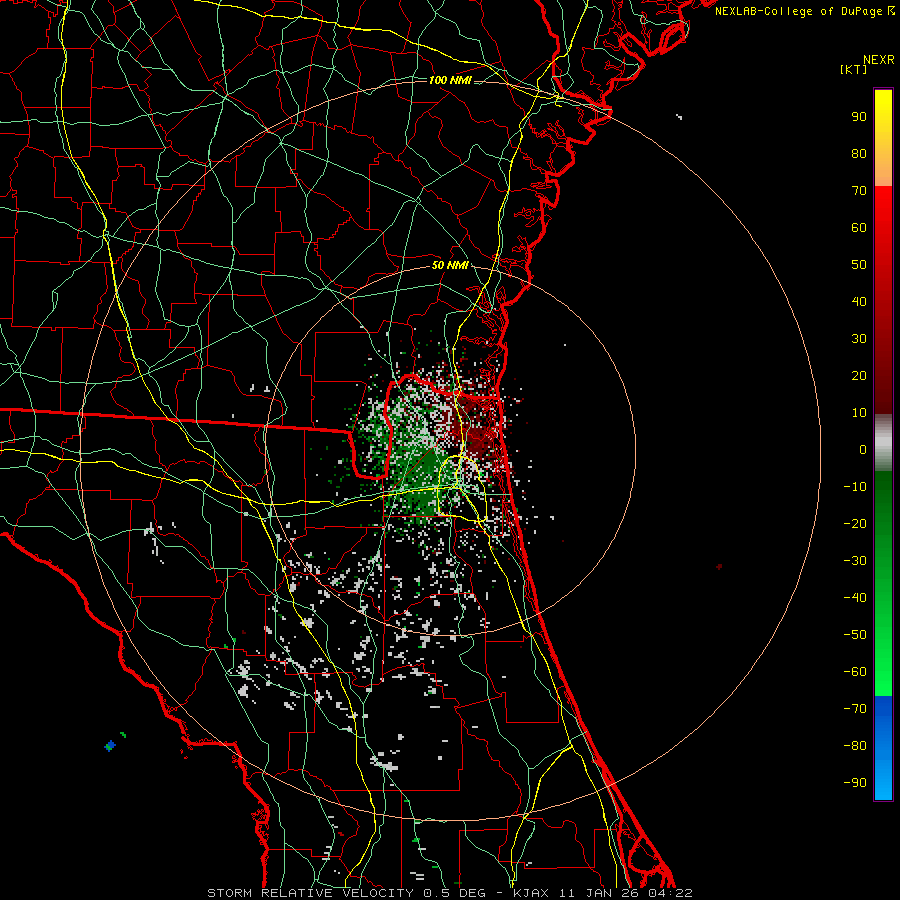
Task: Click the NEXLAB-College of DuPage label
Action: tap(804, 11)
